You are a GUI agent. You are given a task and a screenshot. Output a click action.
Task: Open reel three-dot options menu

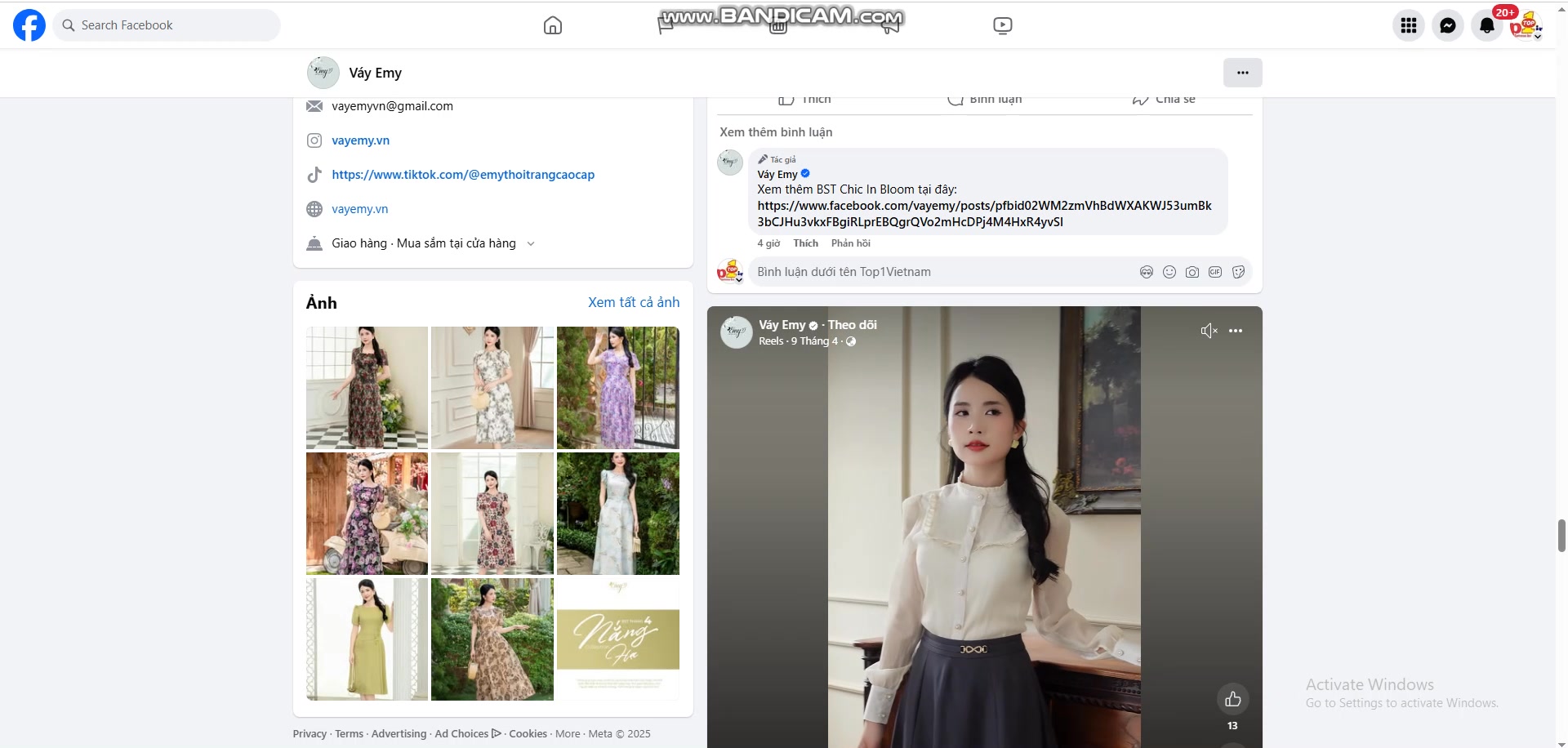pos(1236,331)
